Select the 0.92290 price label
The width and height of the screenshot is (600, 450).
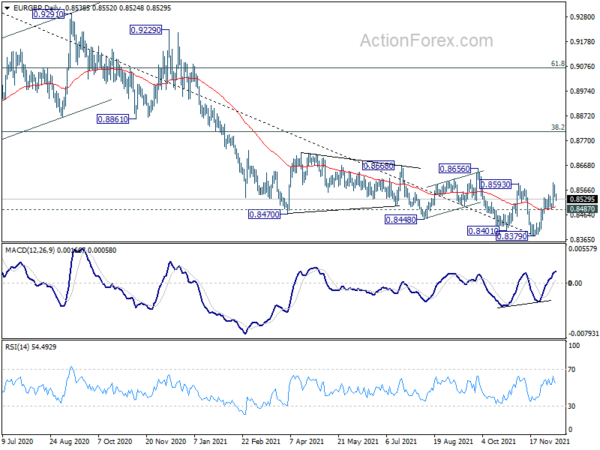146,29
